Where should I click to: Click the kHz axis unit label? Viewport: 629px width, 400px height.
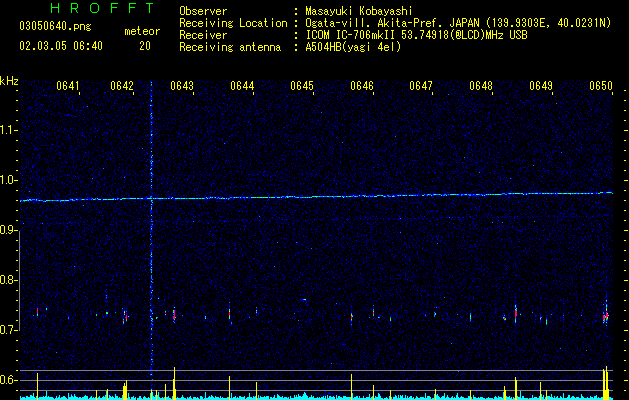click(x=9, y=81)
